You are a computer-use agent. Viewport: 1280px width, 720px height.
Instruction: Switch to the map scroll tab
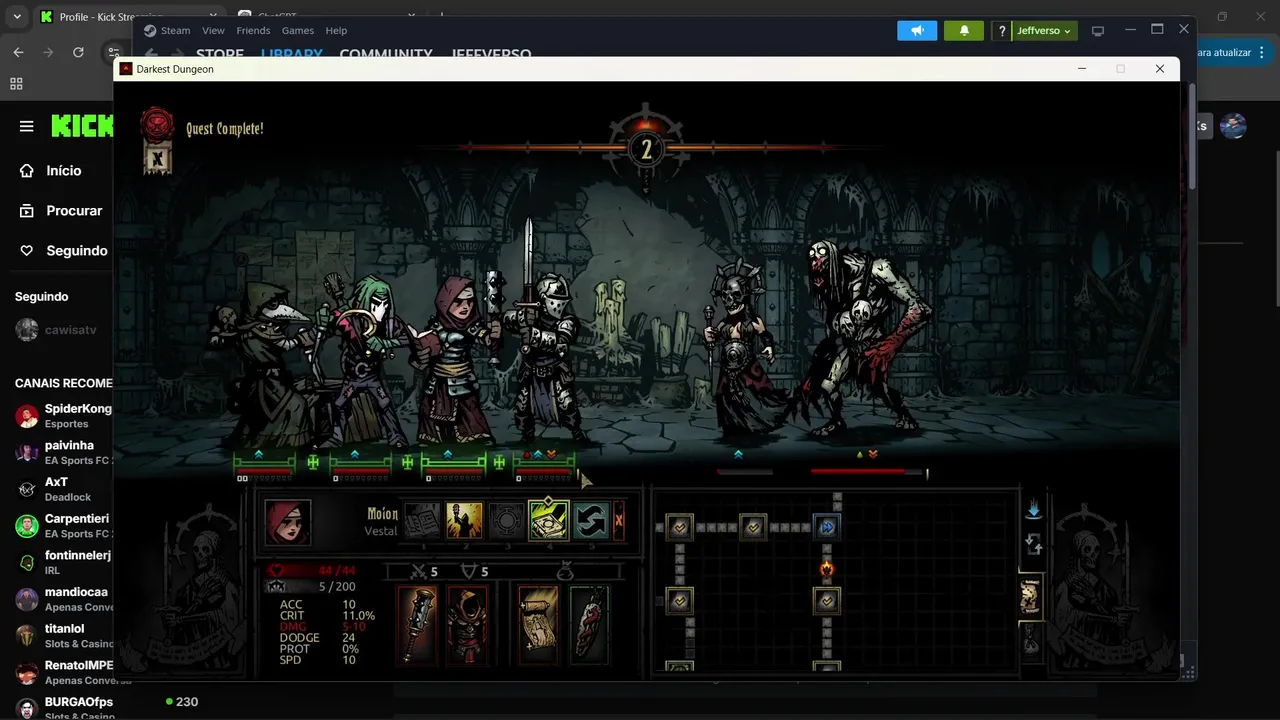pos(1029,597)
